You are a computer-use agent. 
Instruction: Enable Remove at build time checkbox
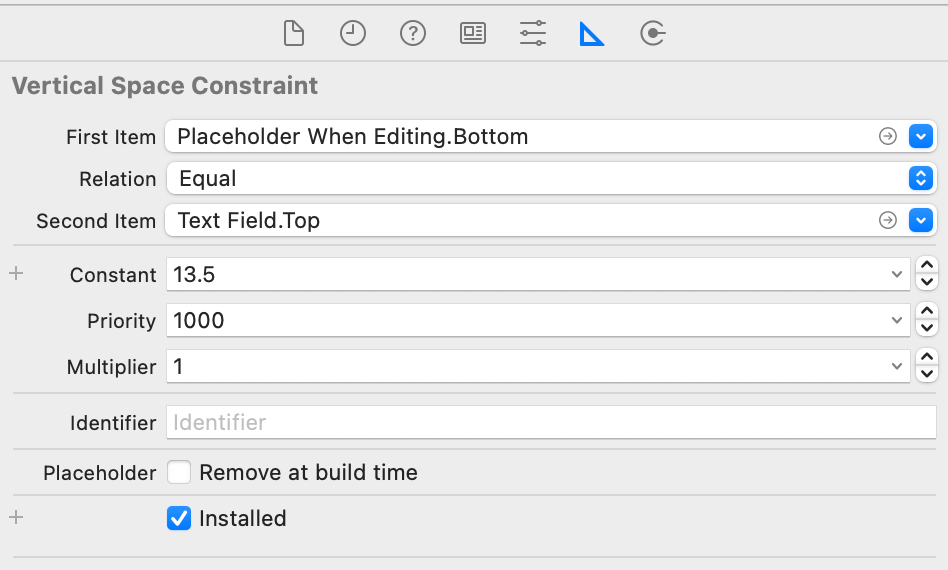(179, 472)
